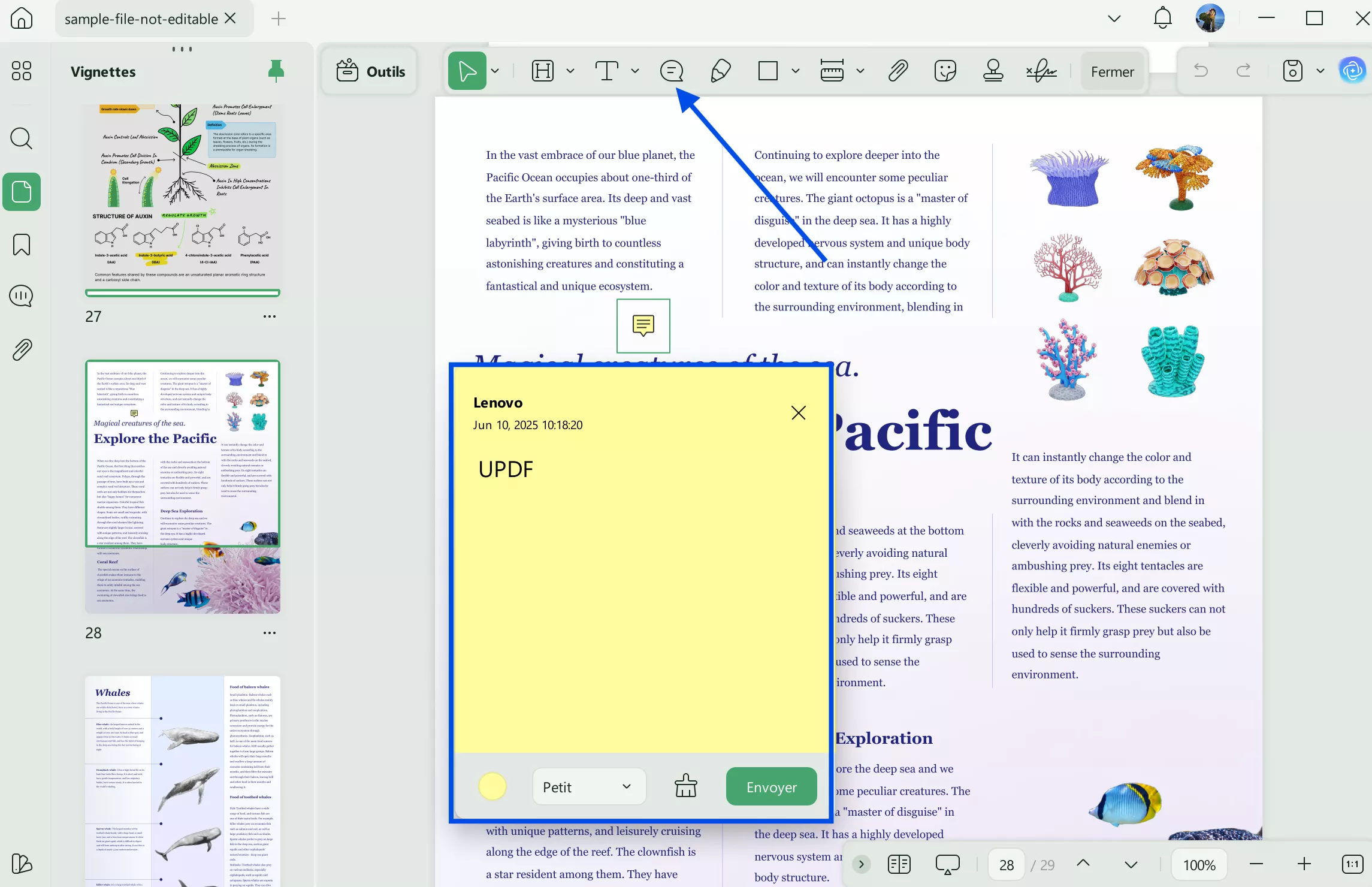This screenshot has width=1372, height=887.
Task: Select the highlighter pen tool
Action: tap(721, 71)
